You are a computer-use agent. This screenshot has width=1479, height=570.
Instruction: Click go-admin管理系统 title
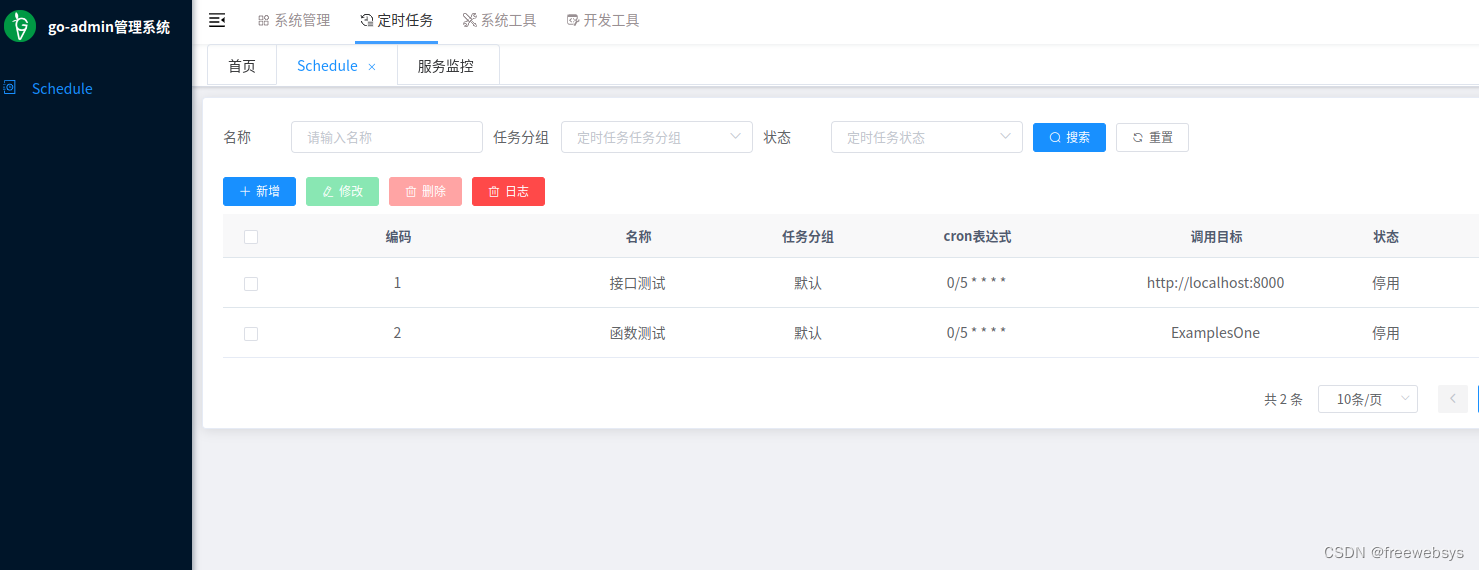click(x=109, y=27)
